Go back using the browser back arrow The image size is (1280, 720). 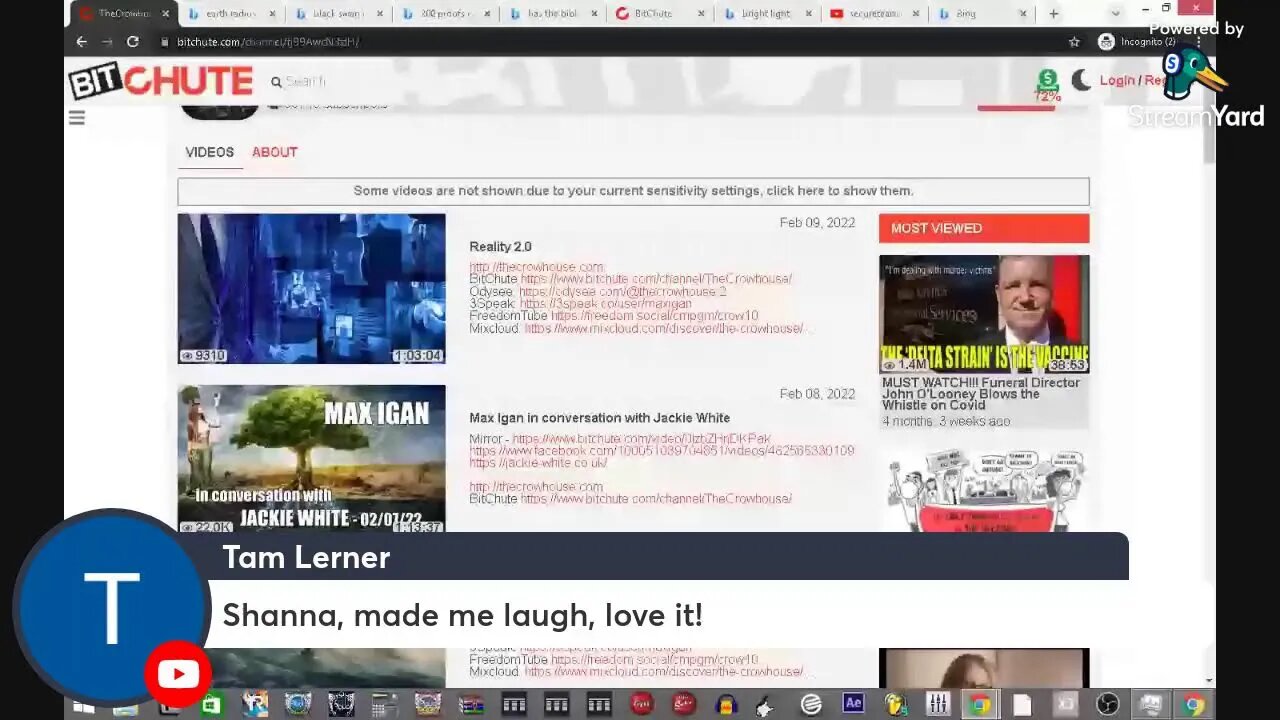82,42
